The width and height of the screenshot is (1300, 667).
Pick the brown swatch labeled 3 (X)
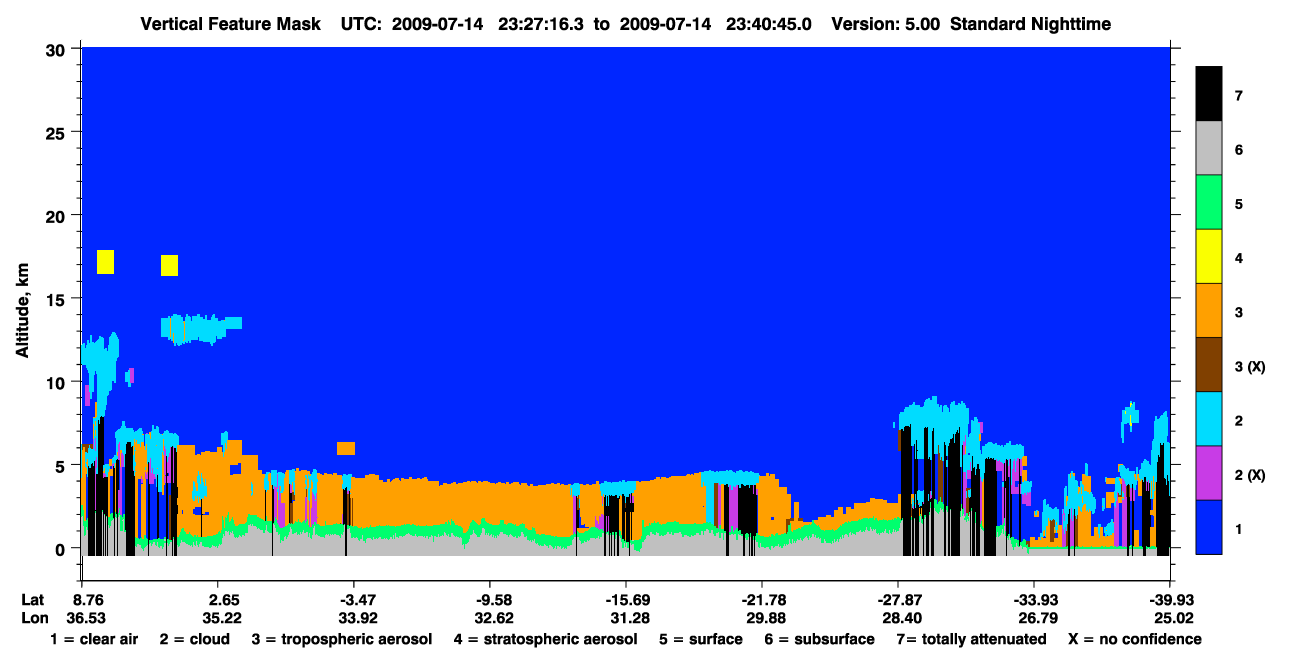click(1209, 364)
